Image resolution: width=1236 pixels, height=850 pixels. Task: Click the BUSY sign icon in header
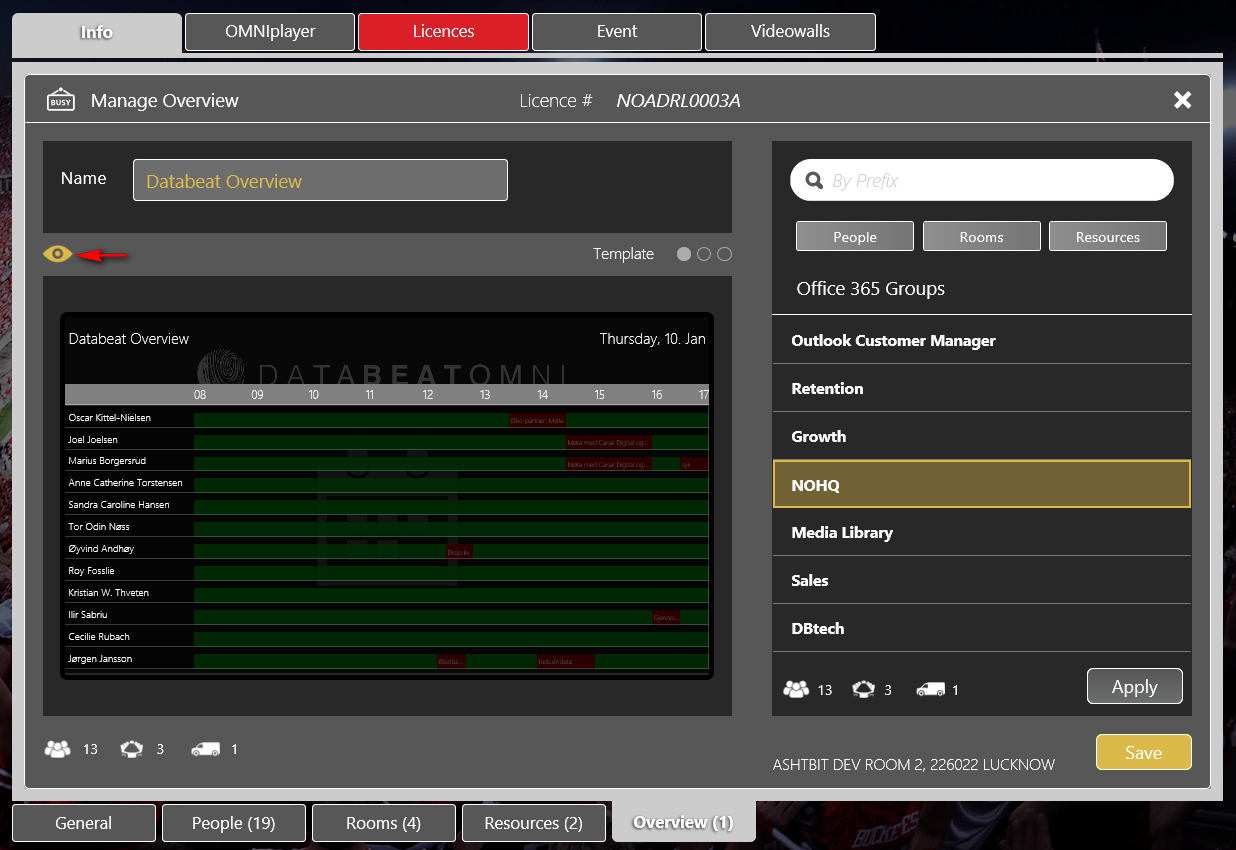(61, 100)
